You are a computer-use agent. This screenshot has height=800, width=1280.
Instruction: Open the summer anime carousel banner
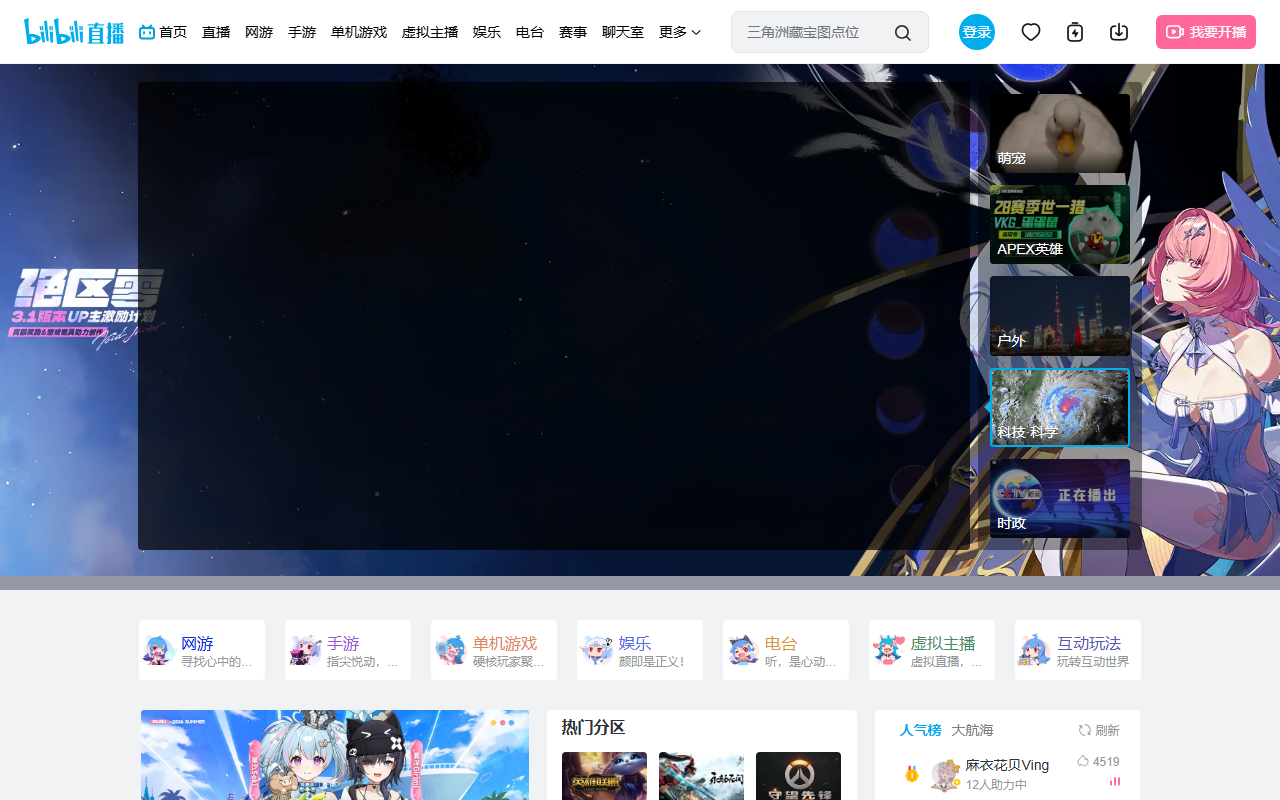click(335, 755)
